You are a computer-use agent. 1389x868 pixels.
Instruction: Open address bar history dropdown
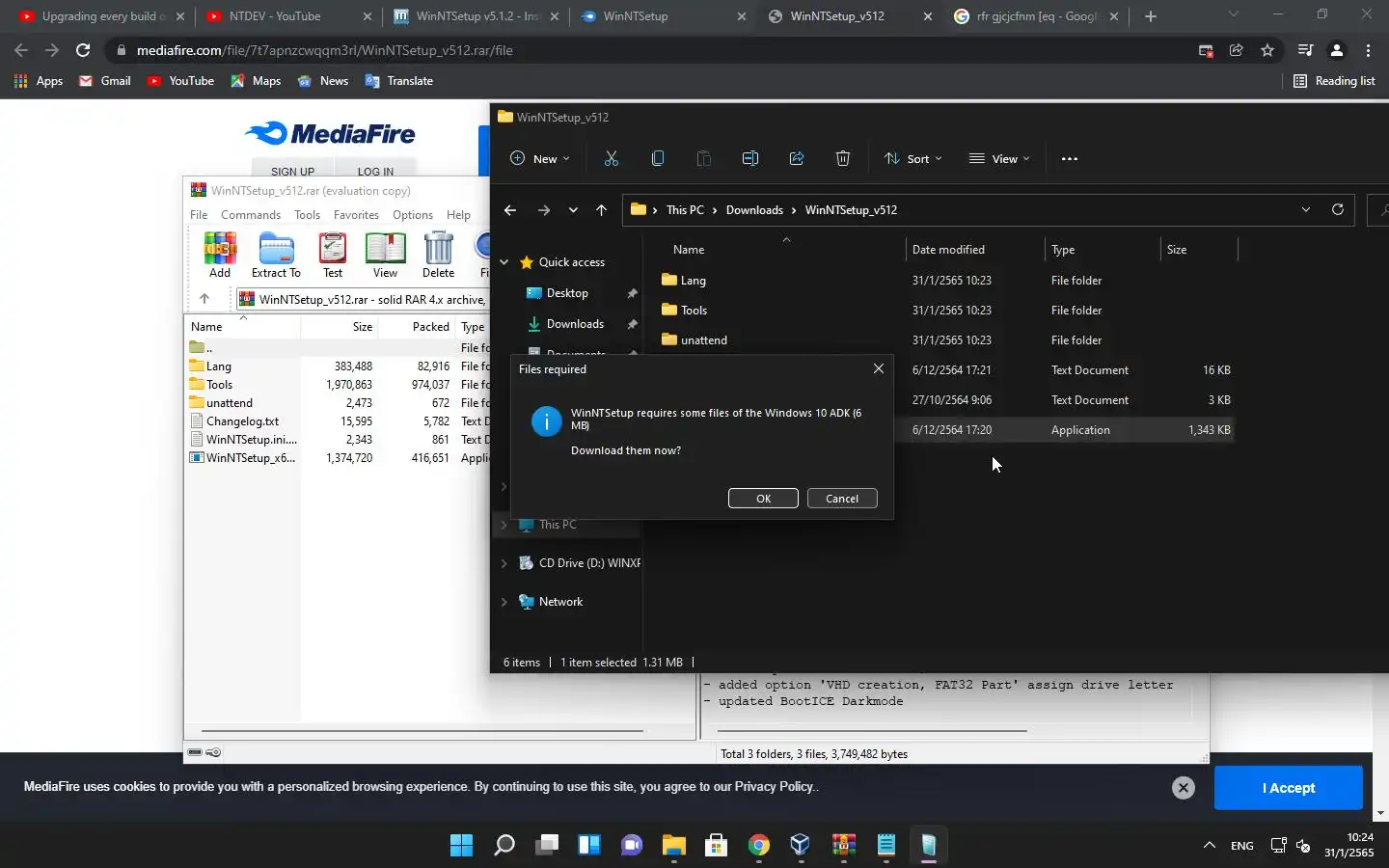[x=1306, y=209]
